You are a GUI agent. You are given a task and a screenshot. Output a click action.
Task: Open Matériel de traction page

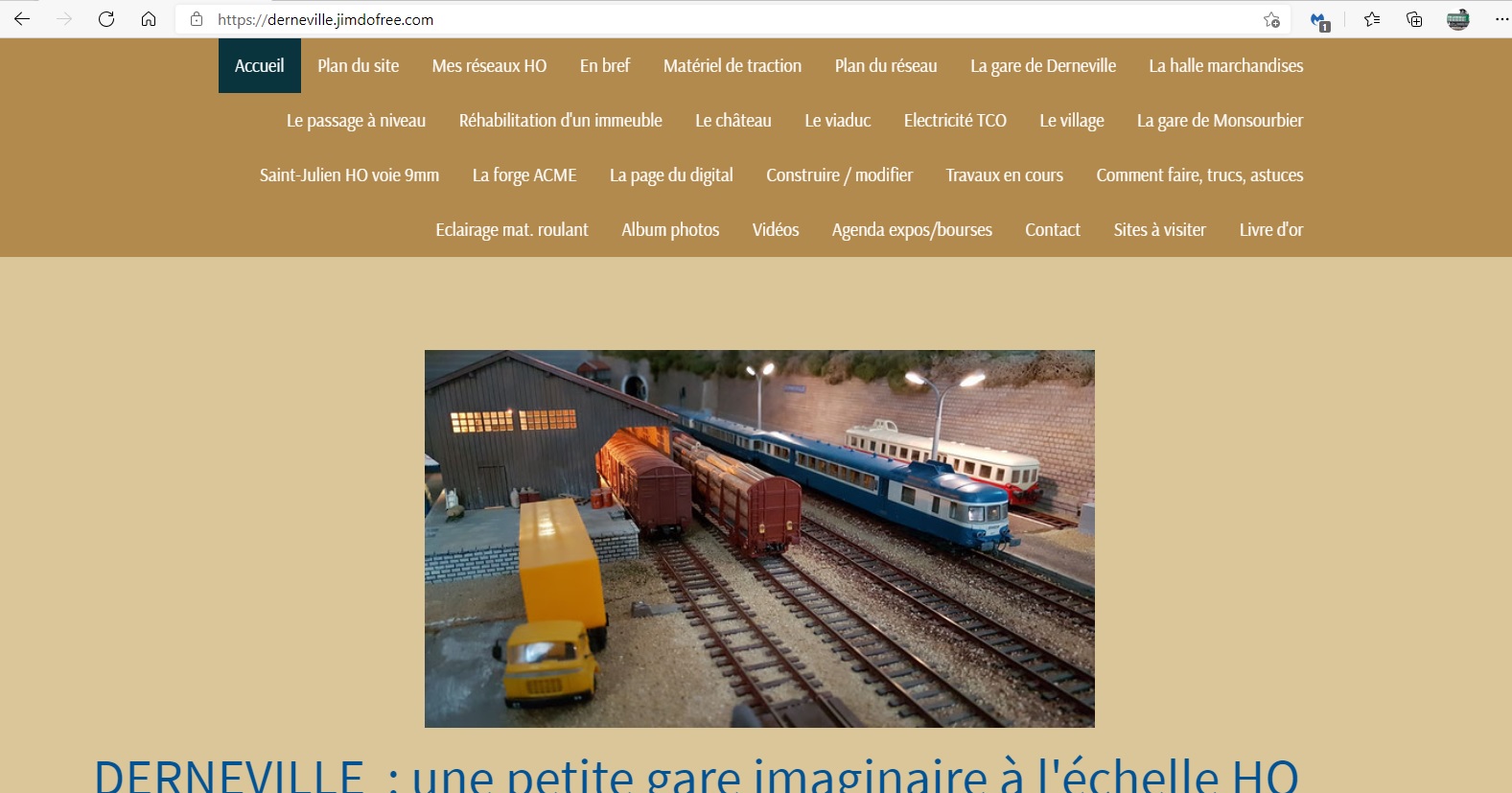click(x=733, y=65)
